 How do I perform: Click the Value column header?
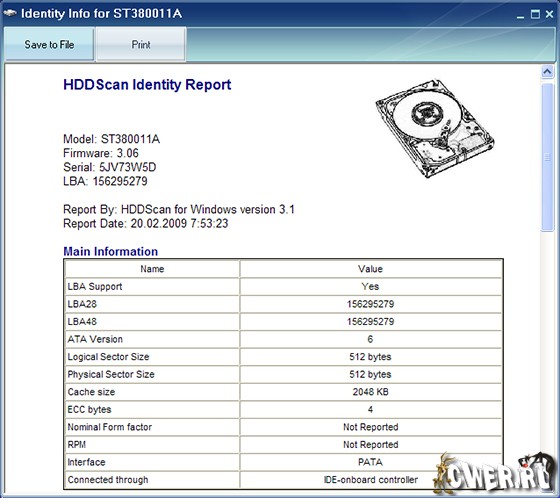pyautogui.click(x=370, y=269)
